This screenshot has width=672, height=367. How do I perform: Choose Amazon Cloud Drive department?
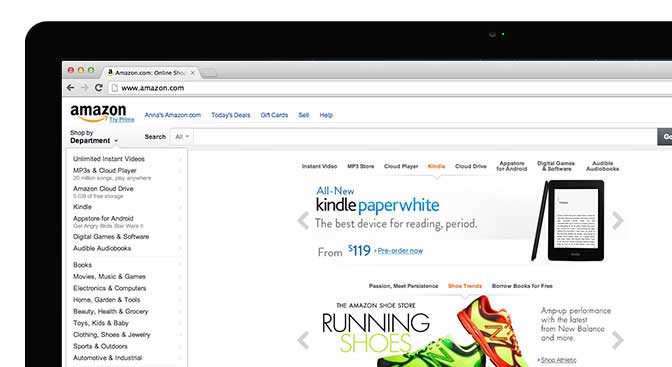click(103, 189)
